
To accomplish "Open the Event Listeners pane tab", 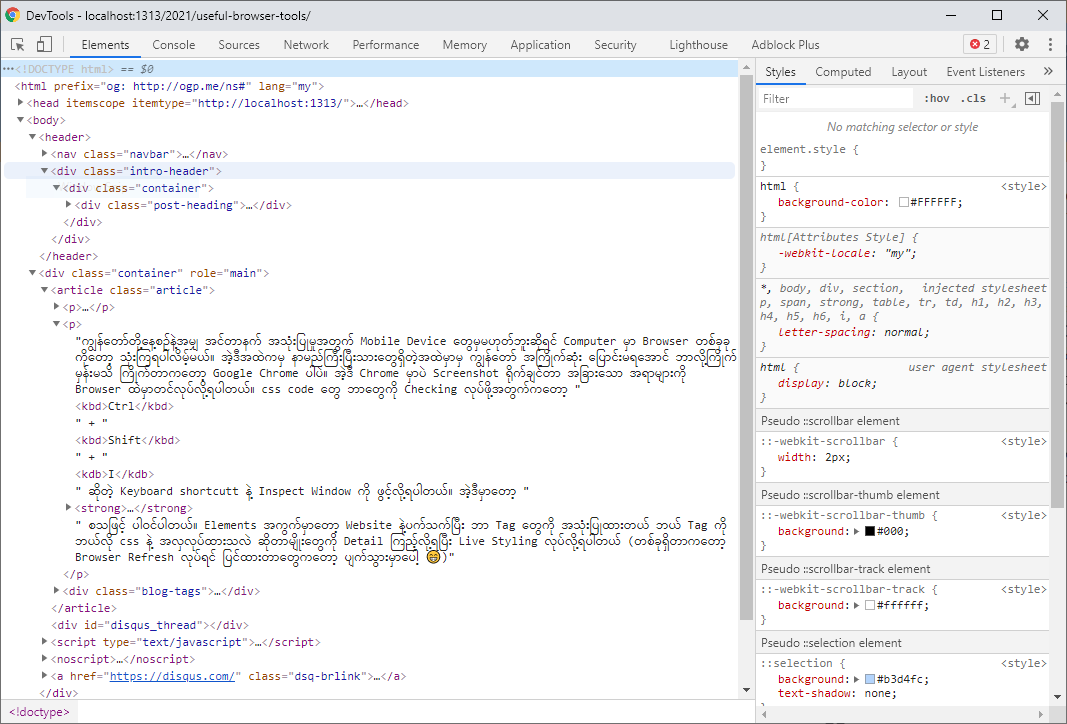I will pyautogui.click(x=985, y=71).
